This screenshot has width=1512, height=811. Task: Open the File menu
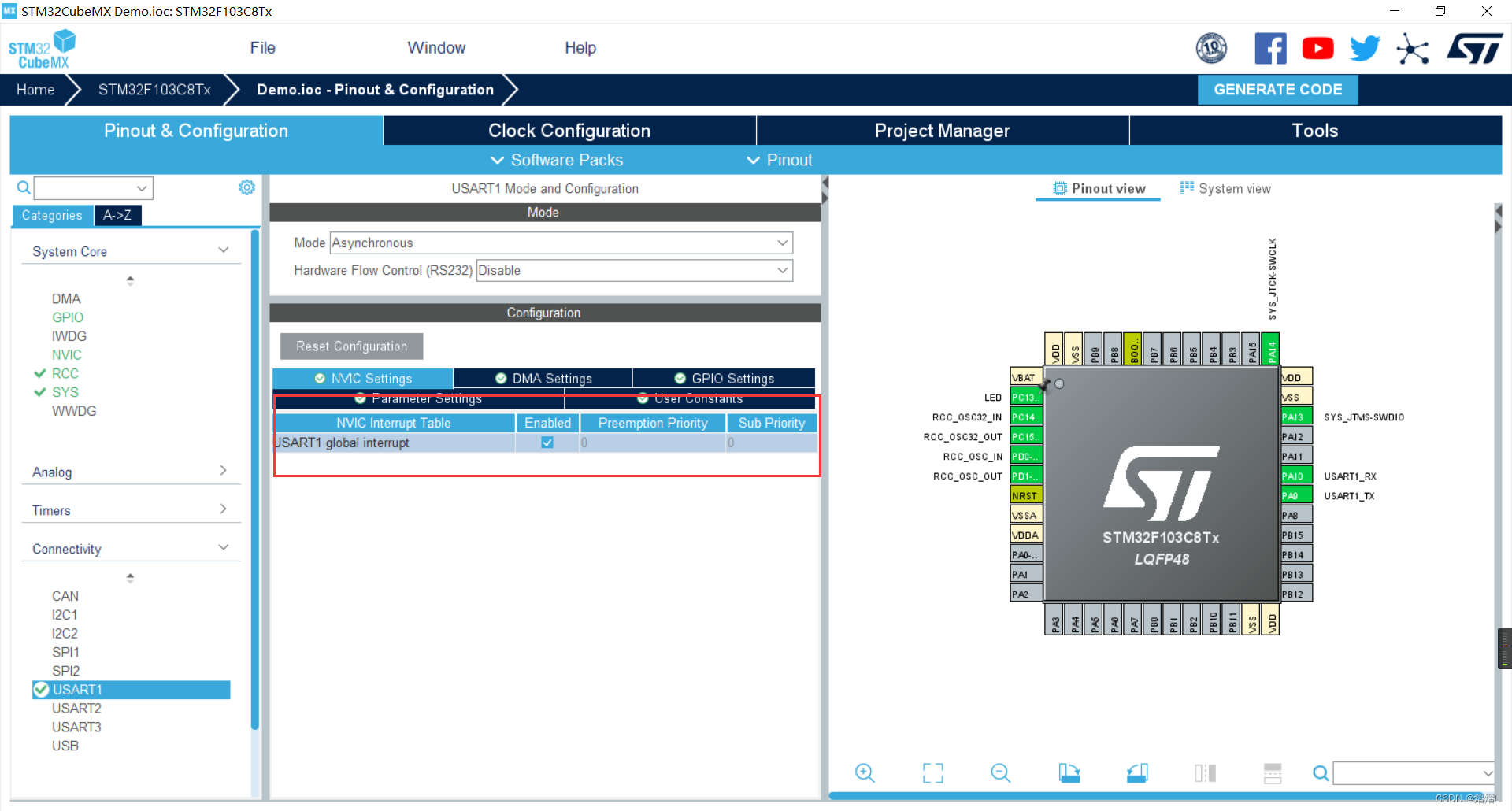click(x=262, y=48)
